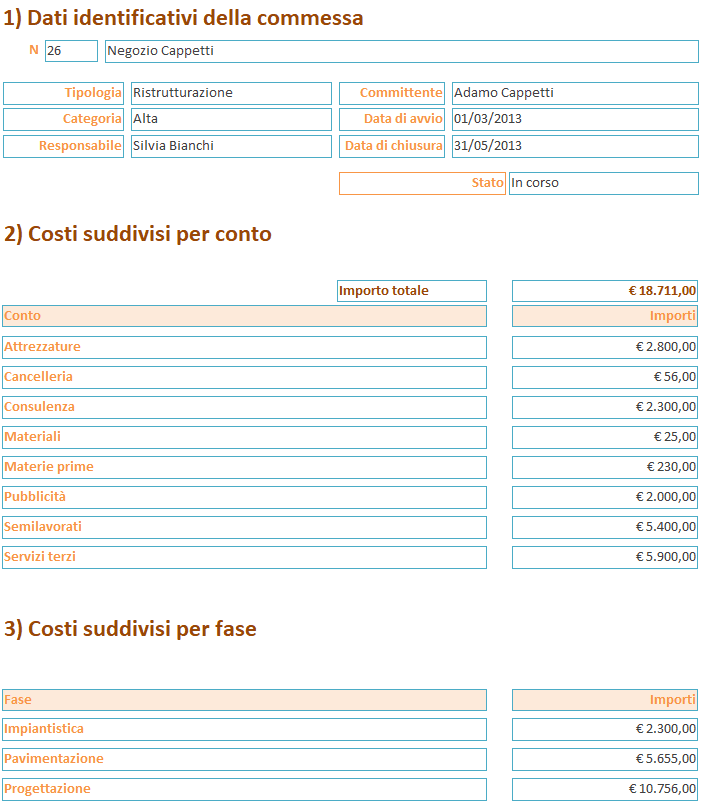Screen dimensions: 706x806
Task: Click the Stato label
Action: [x=422, y=183]
